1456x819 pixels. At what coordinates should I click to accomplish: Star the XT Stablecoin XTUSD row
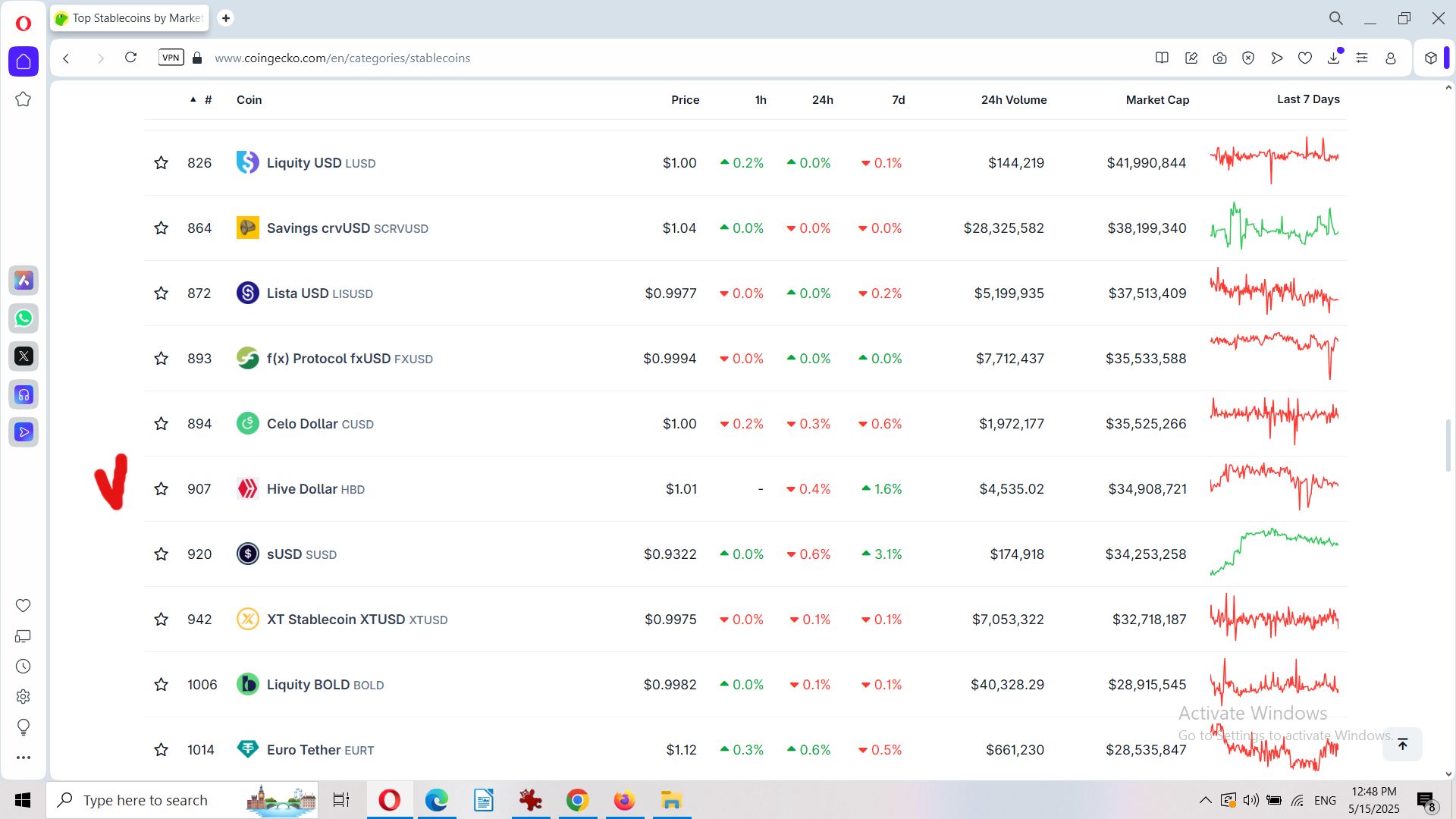point(161,620)
